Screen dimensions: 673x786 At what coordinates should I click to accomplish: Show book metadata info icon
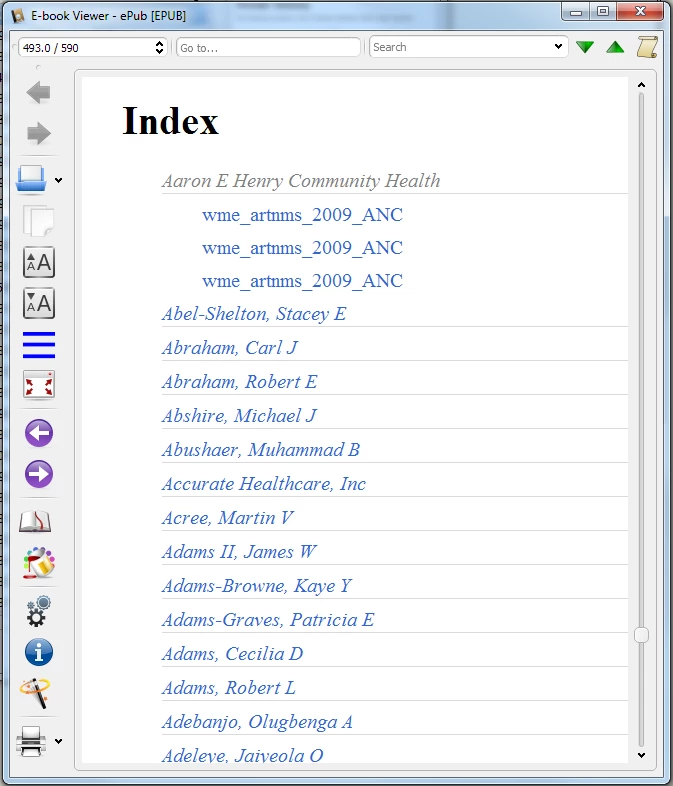[39, 652]
